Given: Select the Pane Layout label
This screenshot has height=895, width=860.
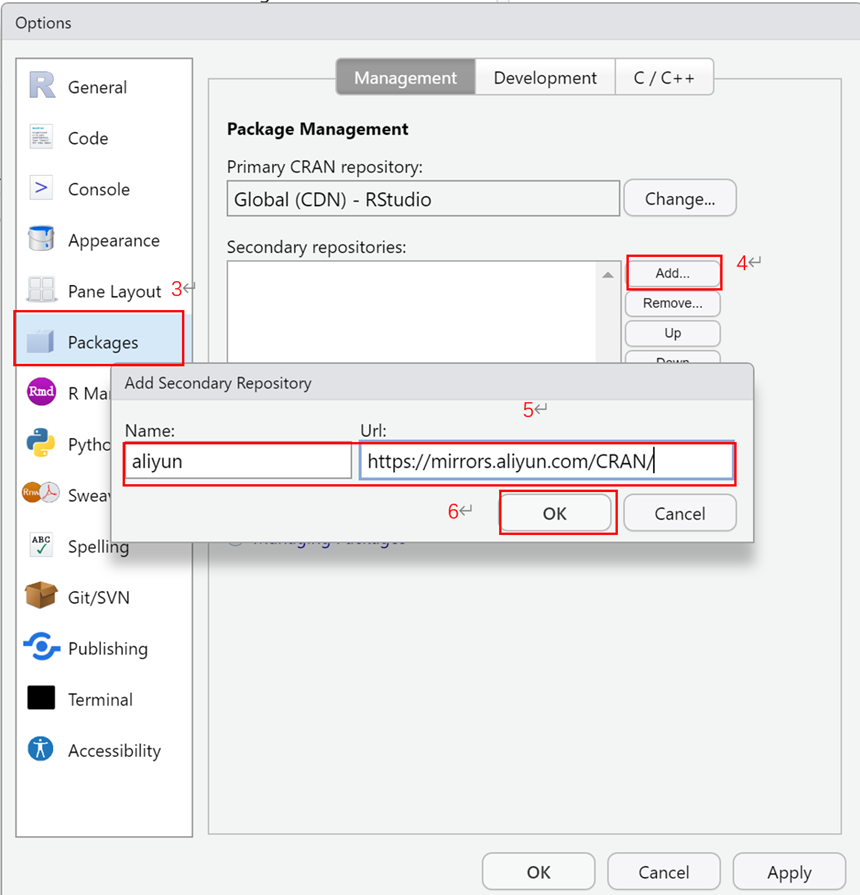Looking at the screenshot, I should pos(114,291).
